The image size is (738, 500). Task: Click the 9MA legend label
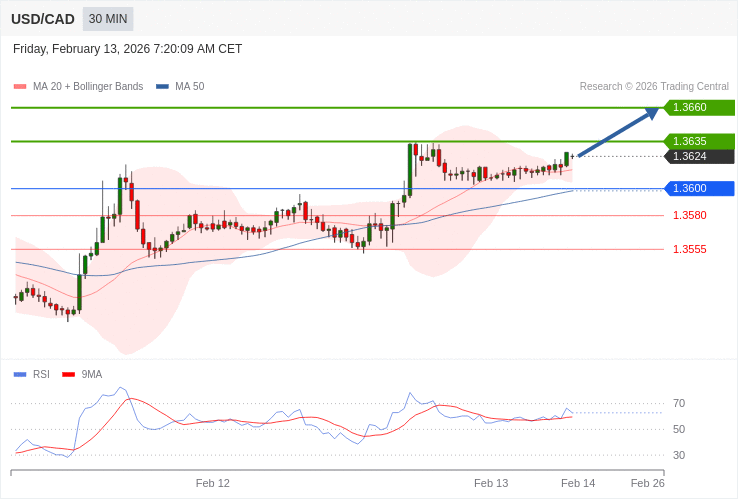pyautogui.click(x=92, y=374)
